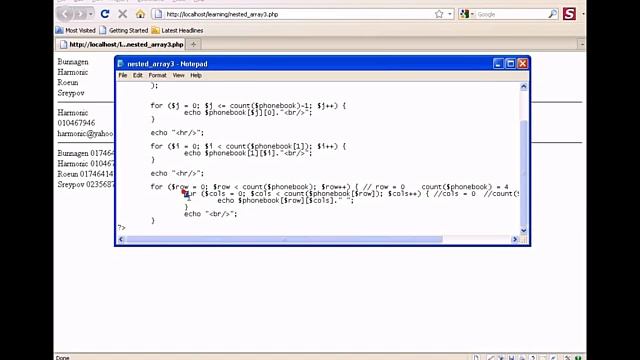Open a new tab with the plus button
This screenshot has height=360, width=640.
[x=193, y=44]
